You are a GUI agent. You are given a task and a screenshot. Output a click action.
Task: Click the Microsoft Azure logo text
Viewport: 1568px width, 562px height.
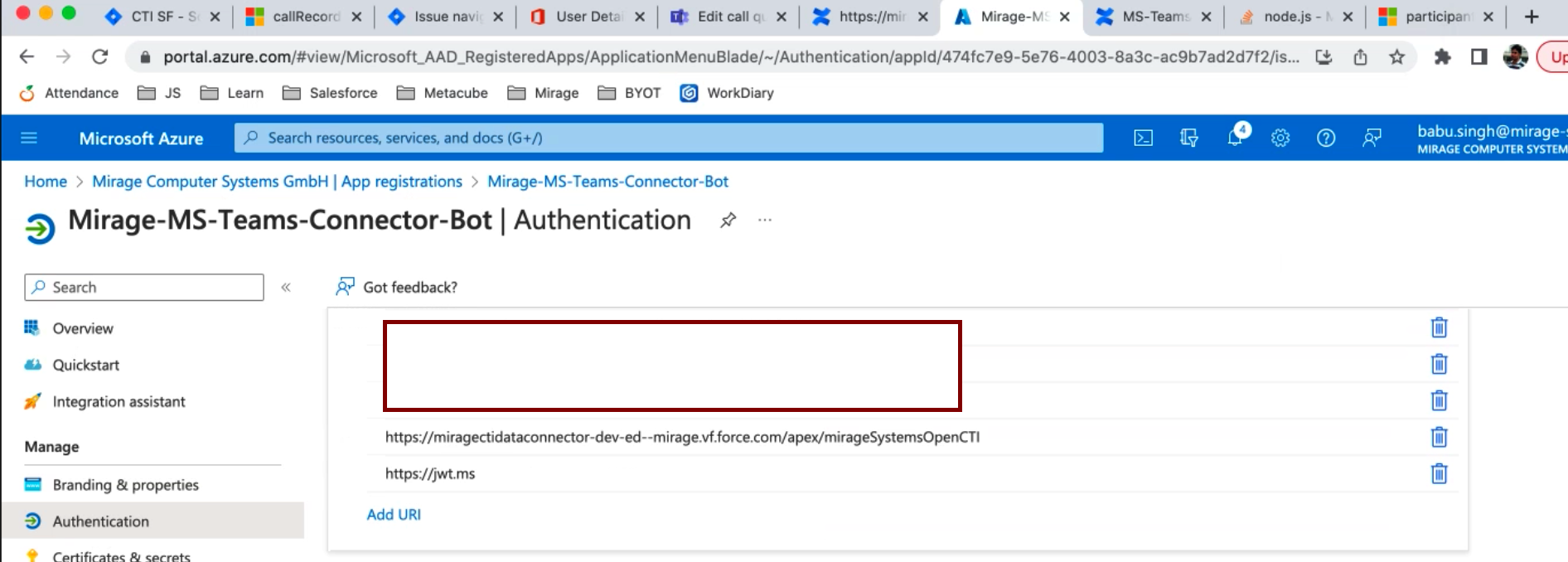[x=141, y=138]
